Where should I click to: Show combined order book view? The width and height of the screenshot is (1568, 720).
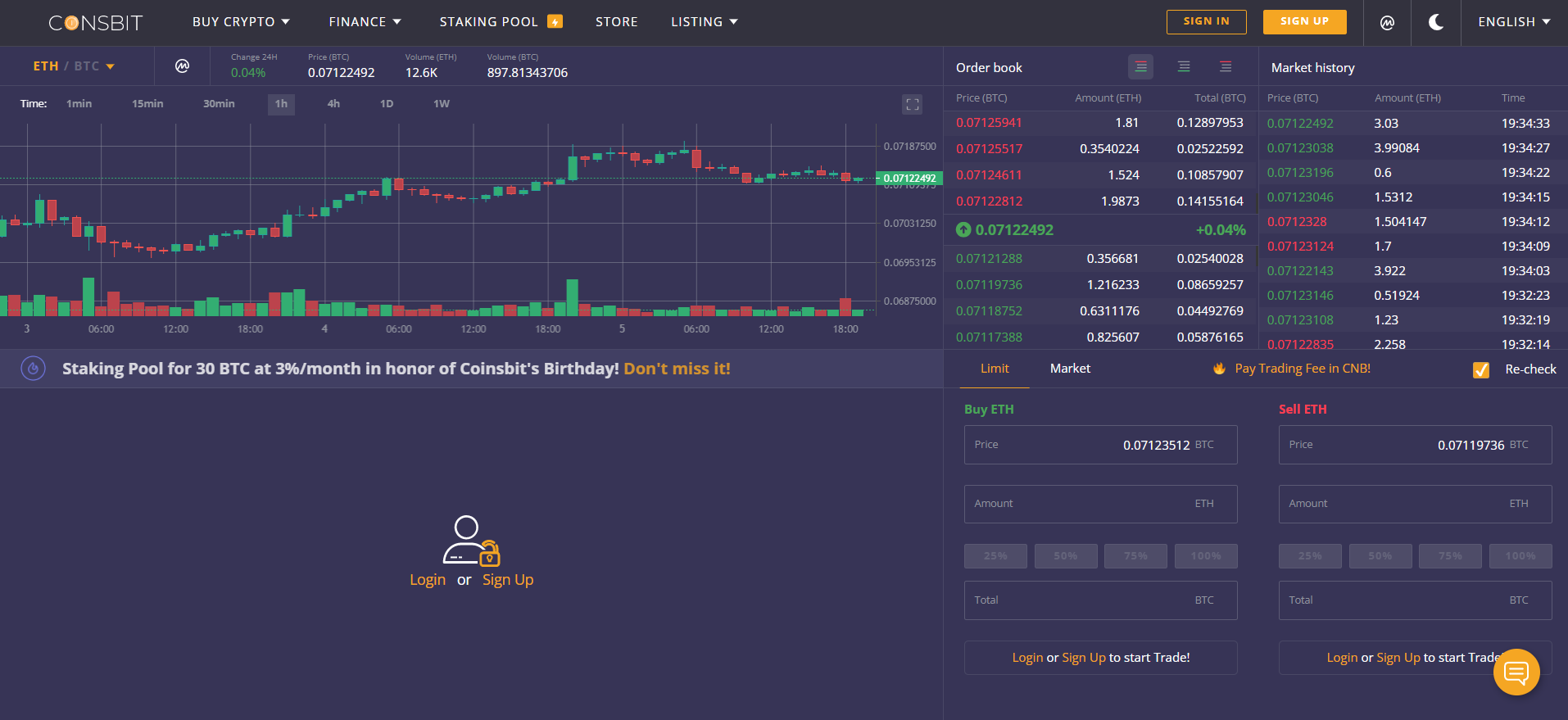[x=1140, y=66]
